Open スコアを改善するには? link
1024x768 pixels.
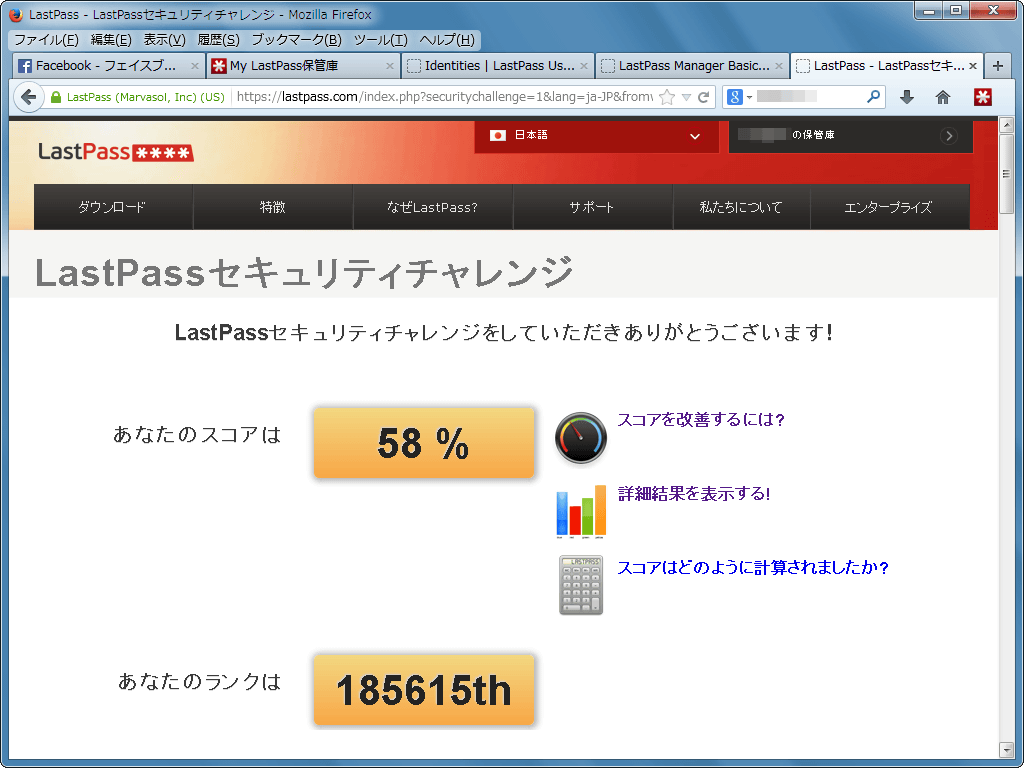coord(701,419)
